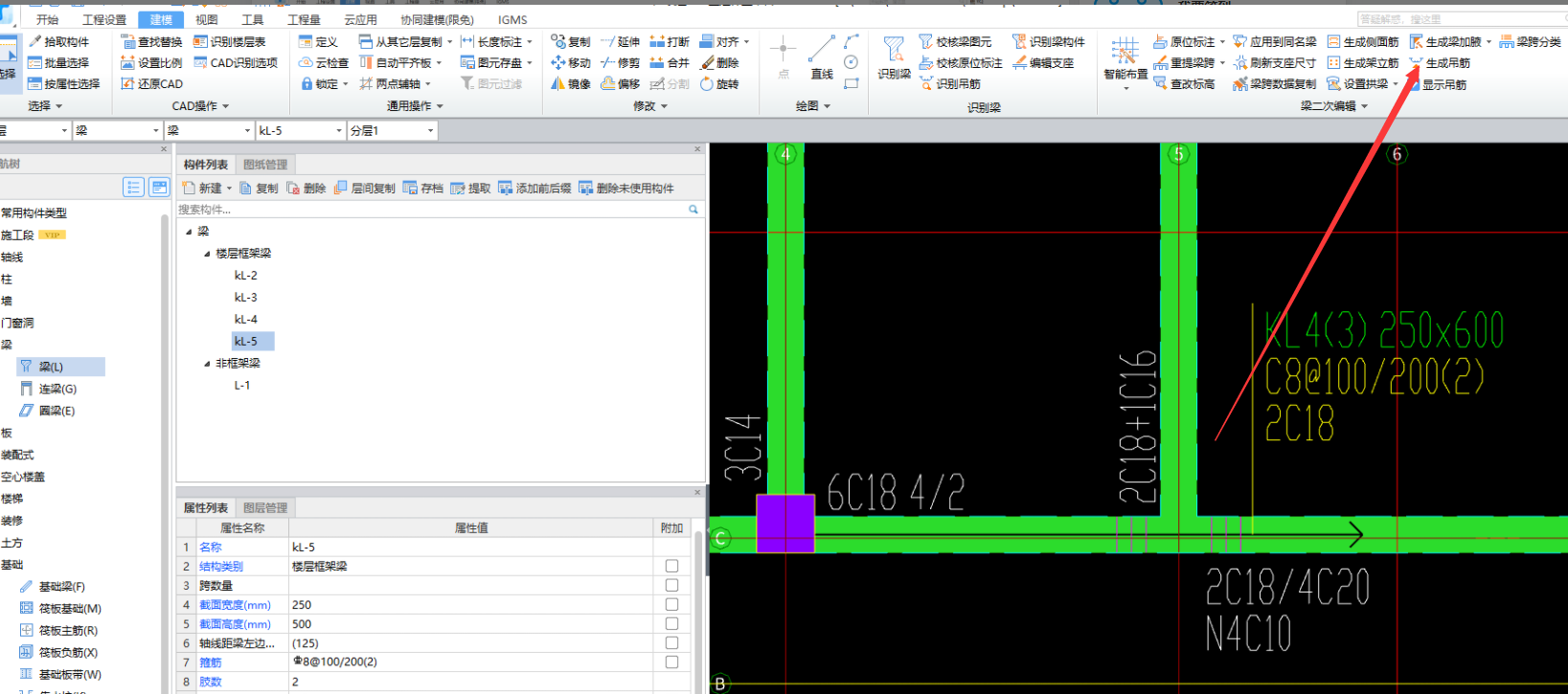Screen dimensions: 1568x694
Task: Click 生成侧面筋 generate side bars
Action: pyautogui.click(x=1362, y=41)
